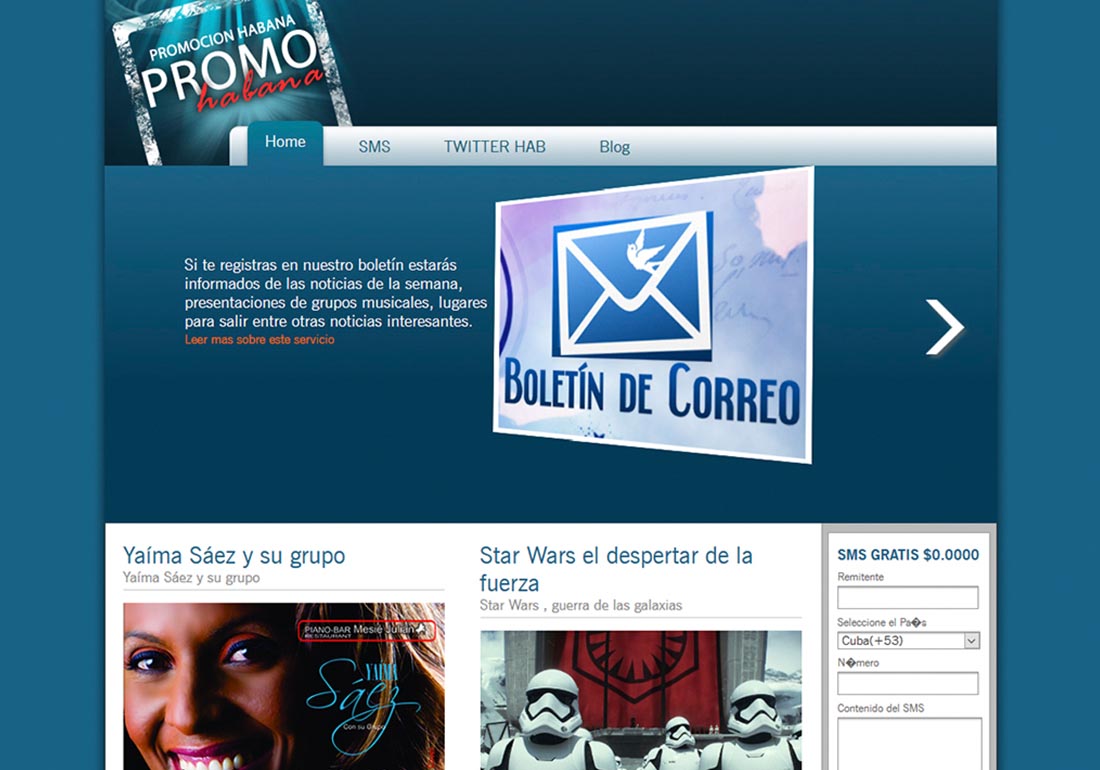Open the SMS tab

click(374, 147)
